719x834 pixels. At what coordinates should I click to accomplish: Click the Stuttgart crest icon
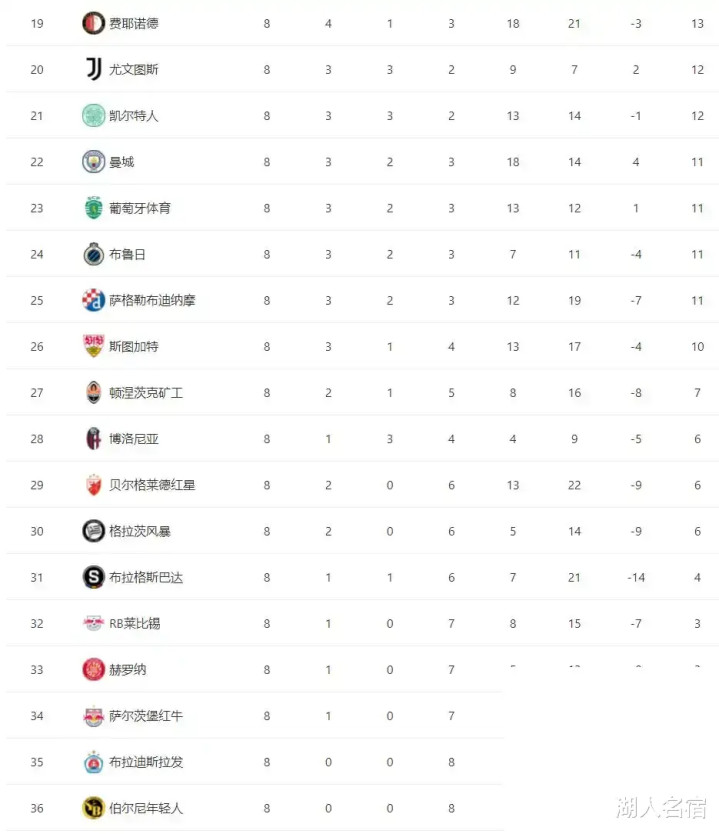tap(93, 346)
